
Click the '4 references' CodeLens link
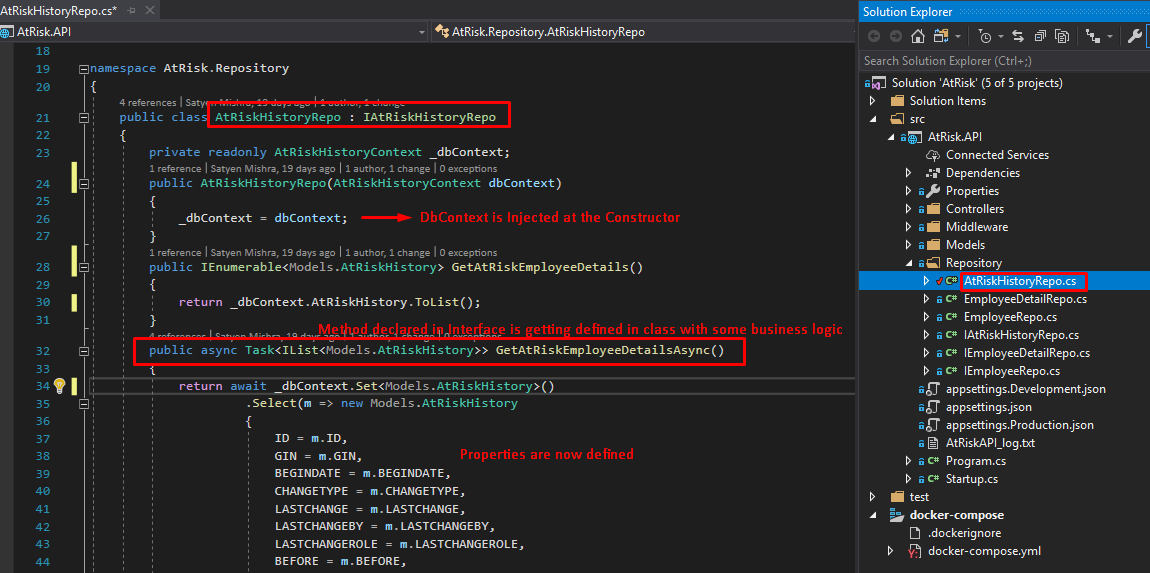click(x=147, y=102)
